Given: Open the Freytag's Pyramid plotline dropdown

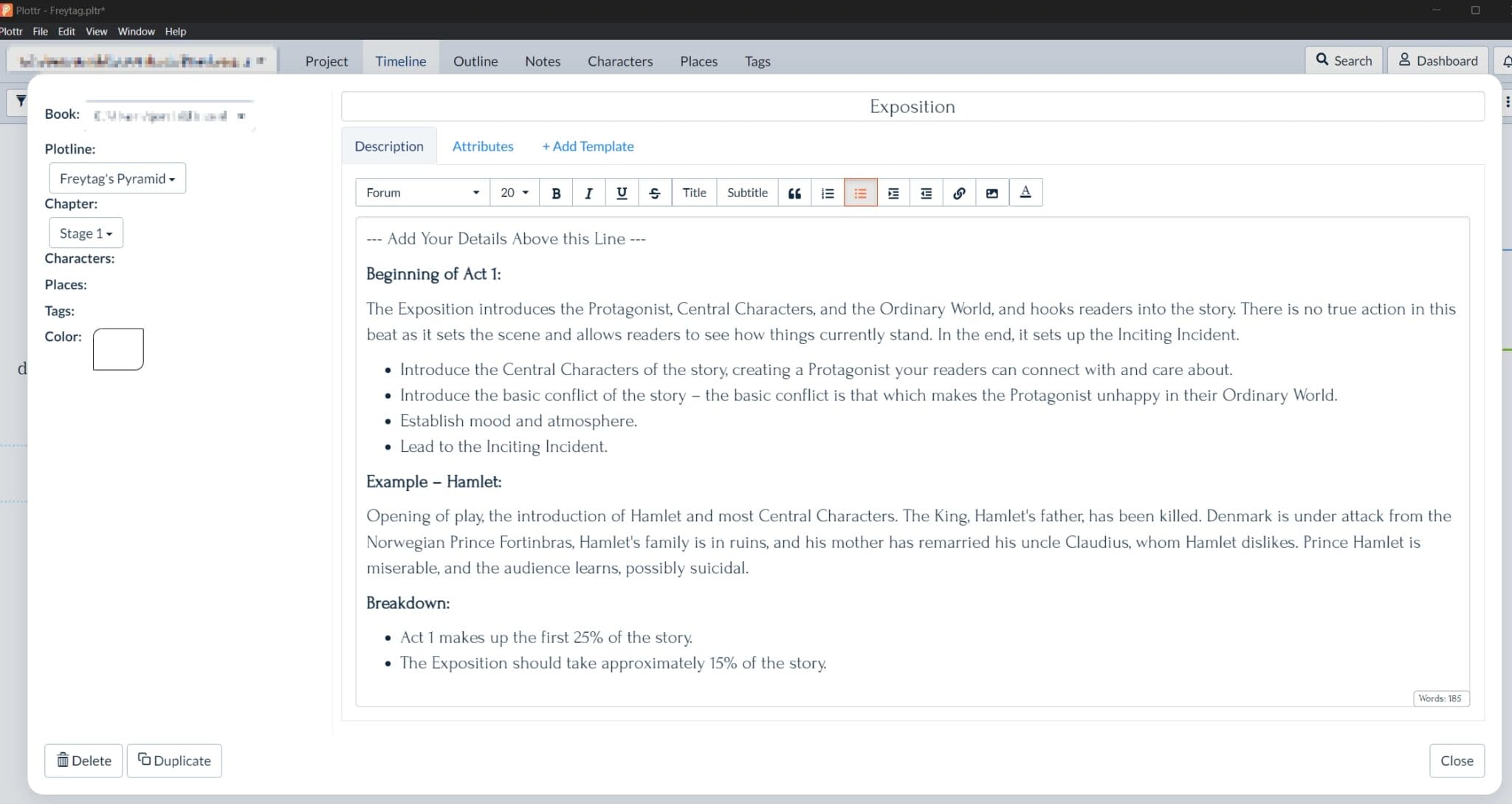Looking at the screenshot, I should click(x=117, y=179).
